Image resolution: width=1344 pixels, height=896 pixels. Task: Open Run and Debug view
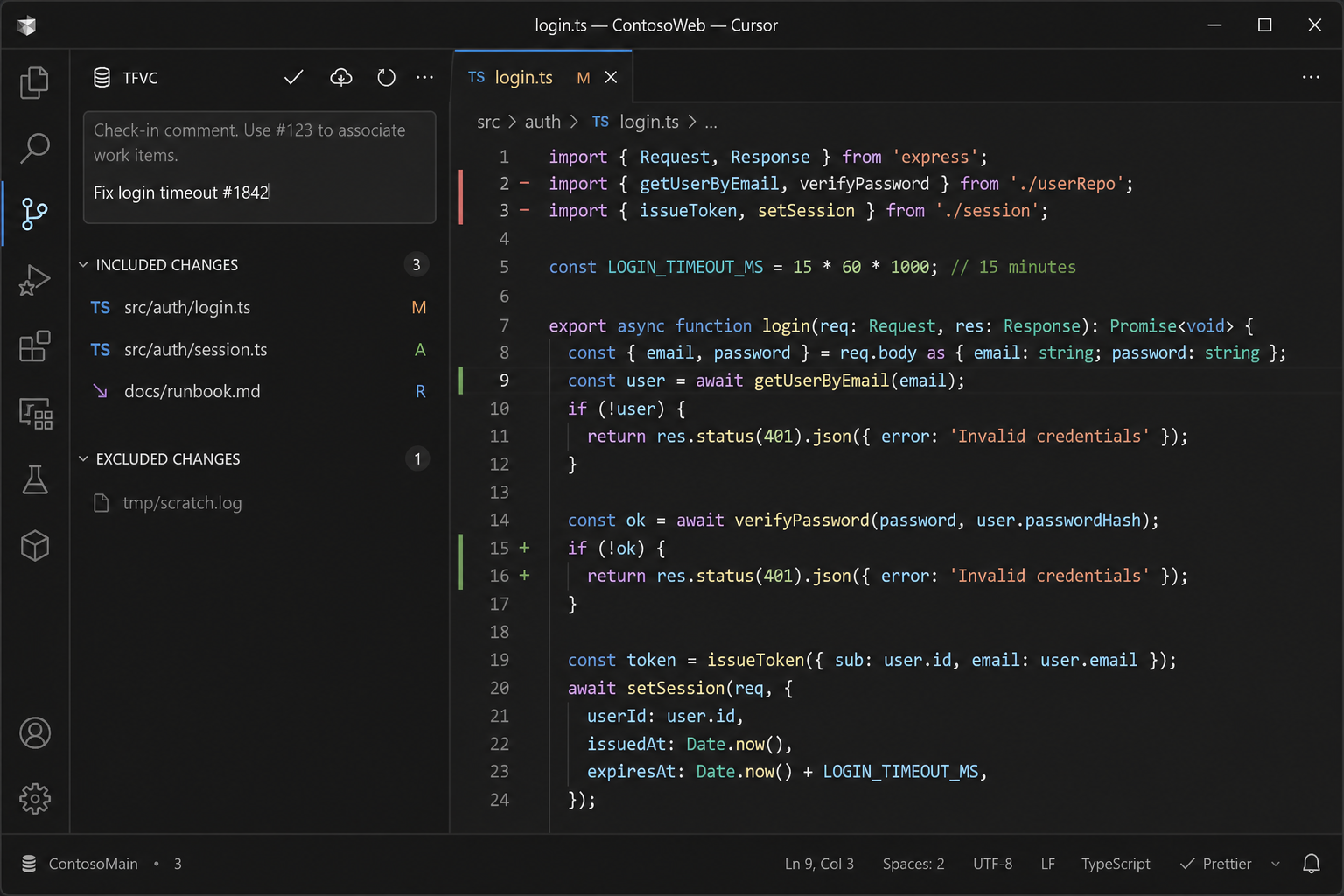coord(35,280)
